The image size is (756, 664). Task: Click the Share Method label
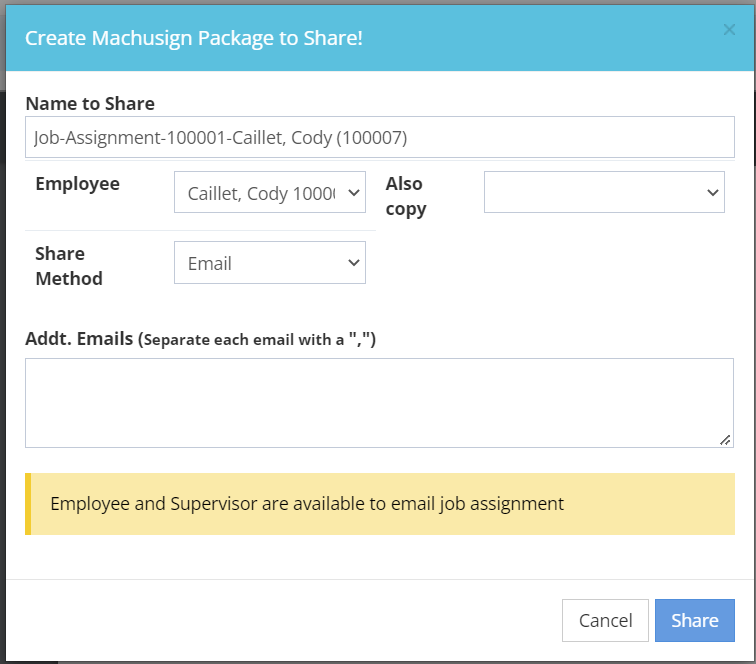69,266
